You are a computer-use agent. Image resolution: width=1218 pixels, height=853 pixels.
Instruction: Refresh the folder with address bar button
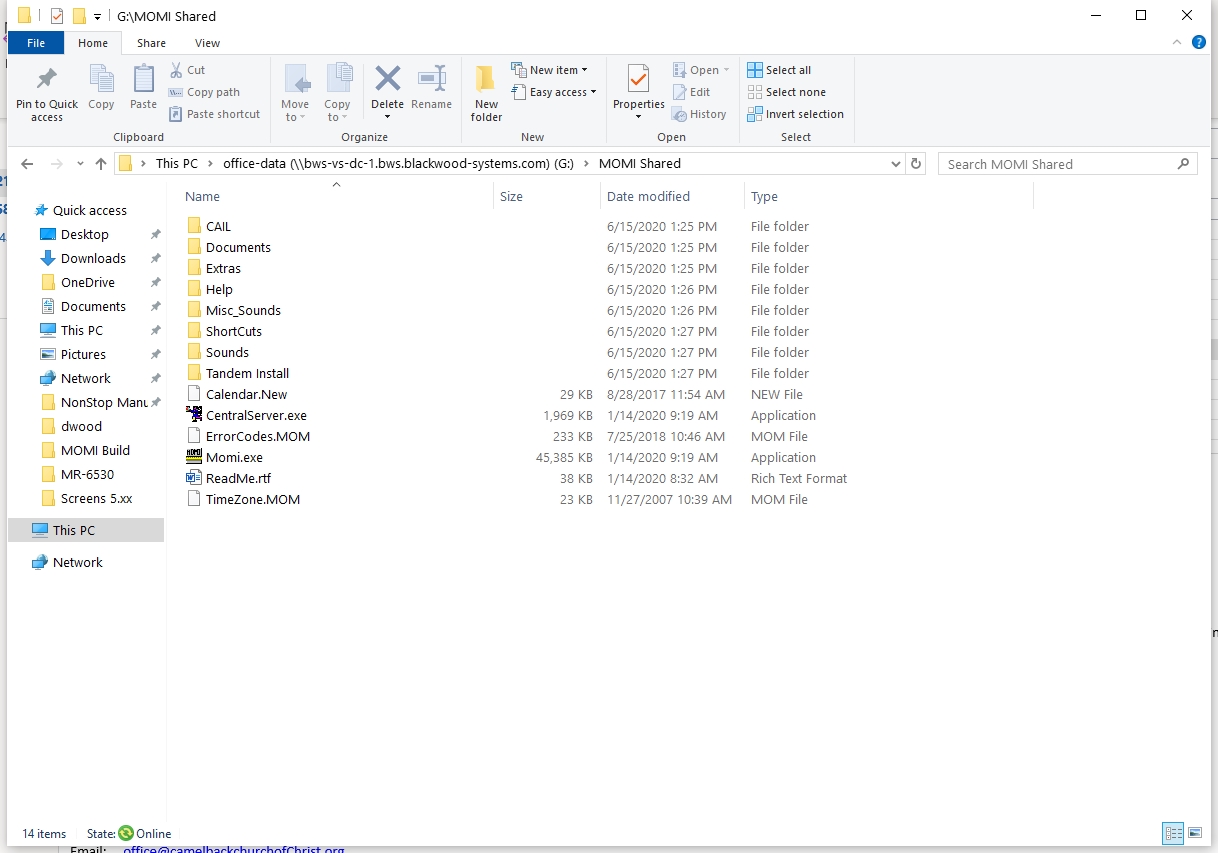915,164
